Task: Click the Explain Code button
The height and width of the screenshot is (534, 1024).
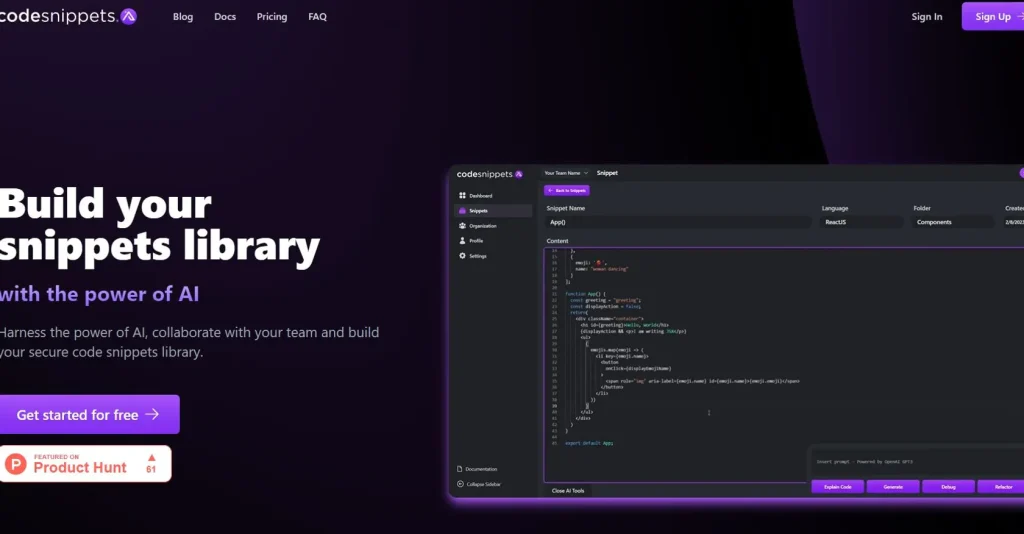Action: 837,487
